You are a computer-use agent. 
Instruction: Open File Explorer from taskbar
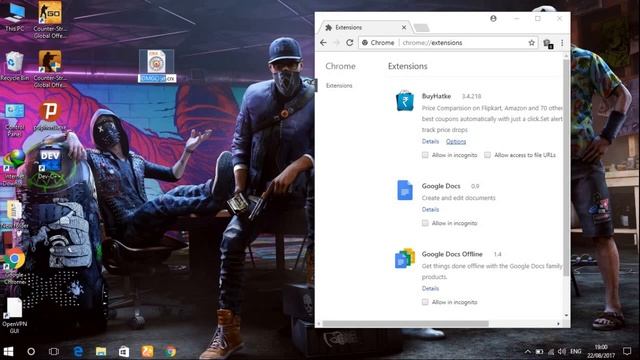coord(101,351)
